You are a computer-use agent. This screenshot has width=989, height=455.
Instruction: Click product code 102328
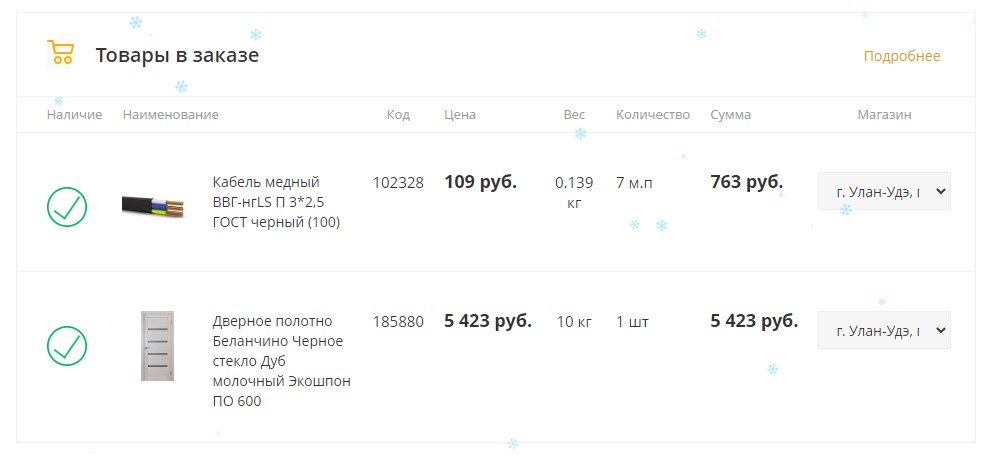398,183
